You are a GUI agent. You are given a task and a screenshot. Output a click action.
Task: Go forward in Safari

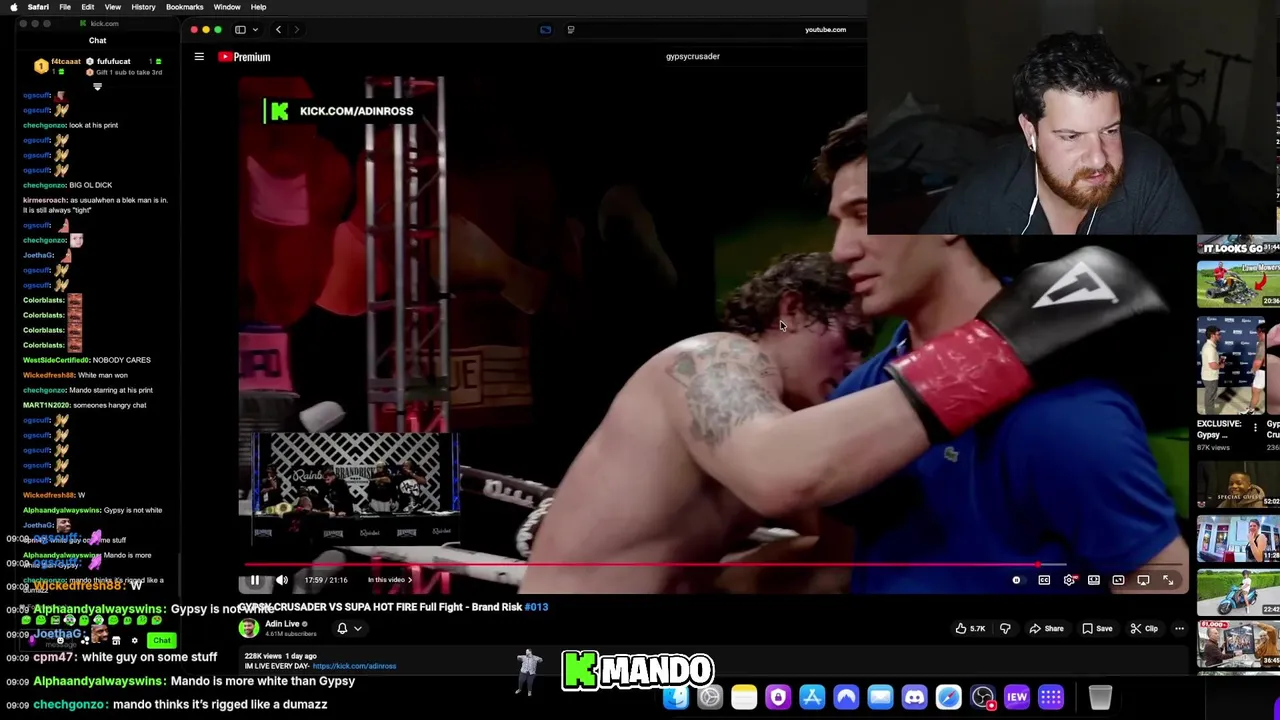tap(296, 30)
